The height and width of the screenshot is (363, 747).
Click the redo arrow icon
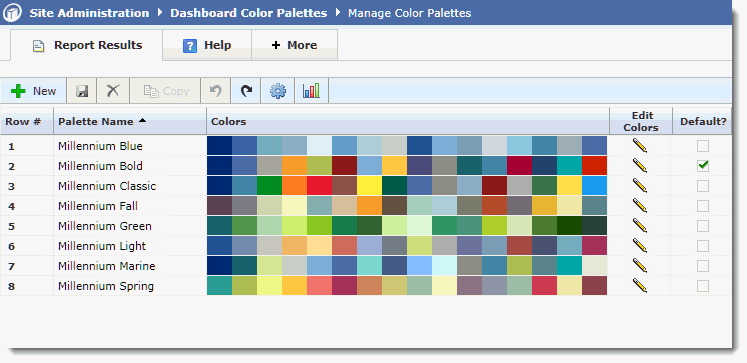246,91
